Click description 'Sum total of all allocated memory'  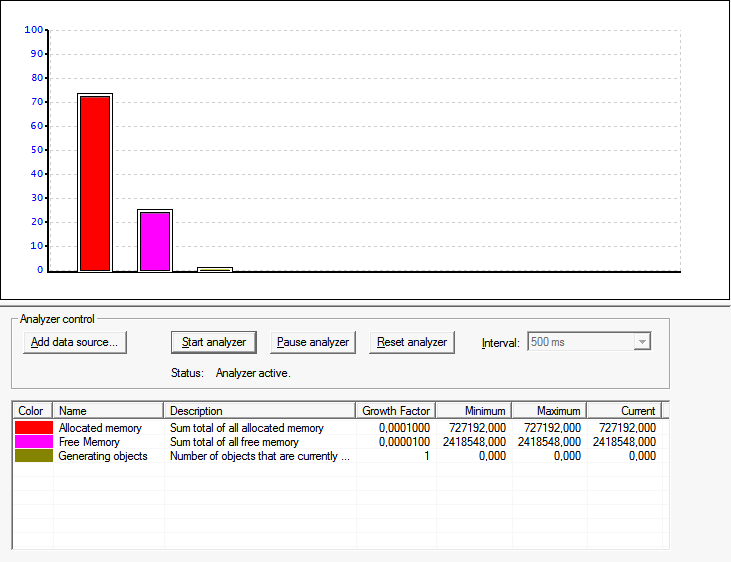[247, 428]
